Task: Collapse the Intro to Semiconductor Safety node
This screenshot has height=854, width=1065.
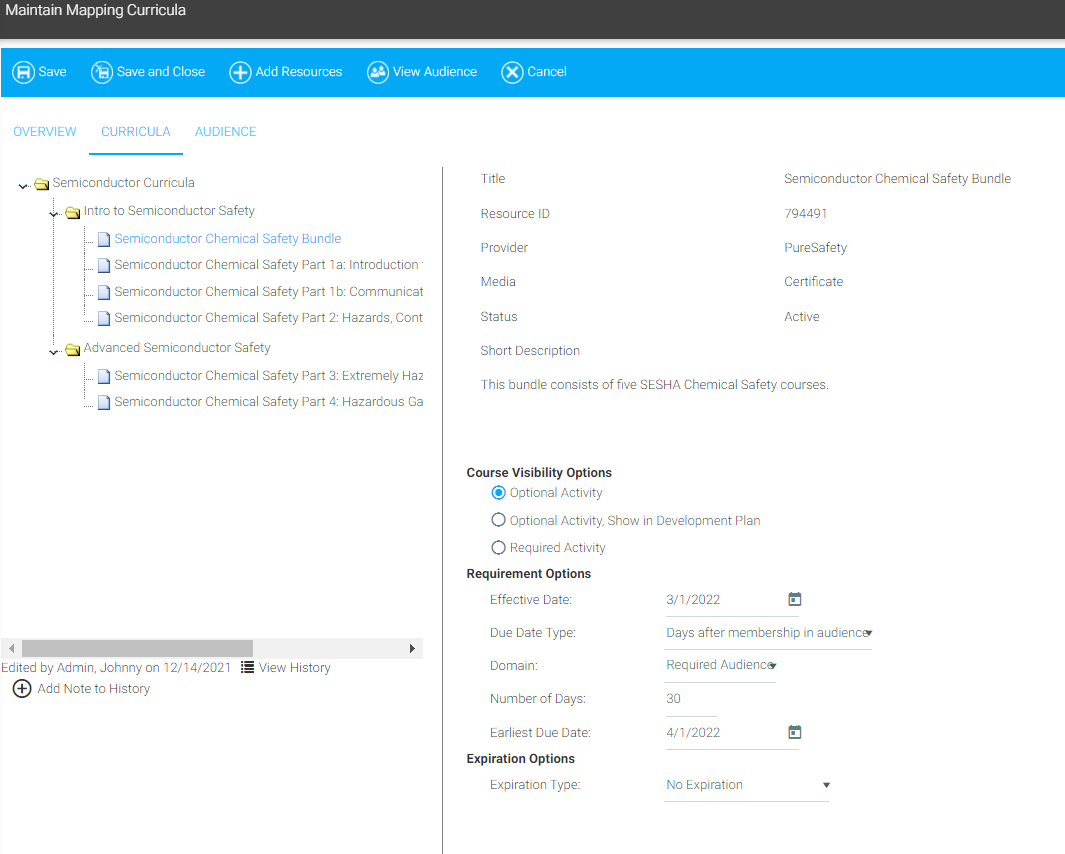Action: [x=54, y=214]
